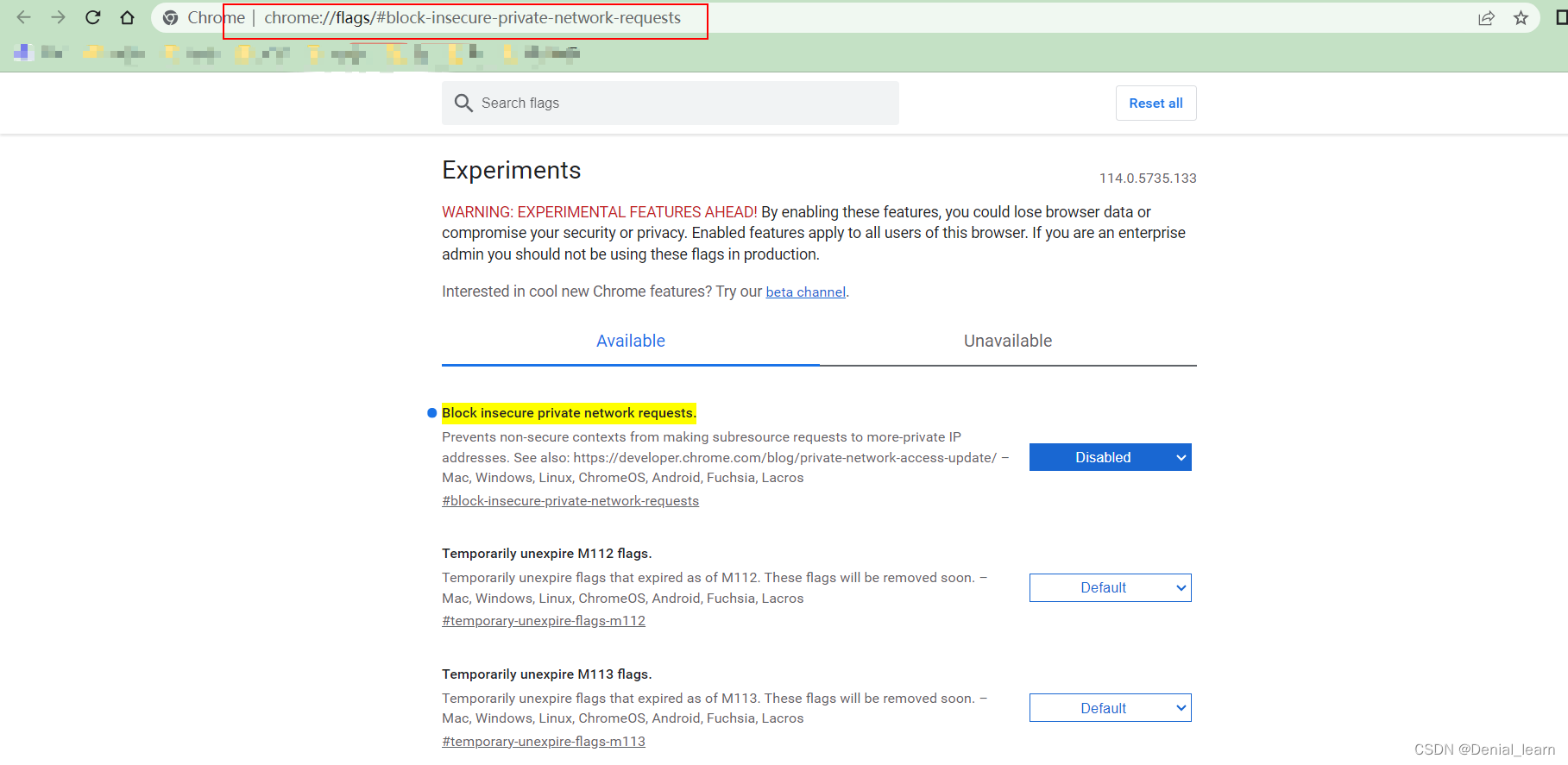Go forward to next page

click(58, 17)
